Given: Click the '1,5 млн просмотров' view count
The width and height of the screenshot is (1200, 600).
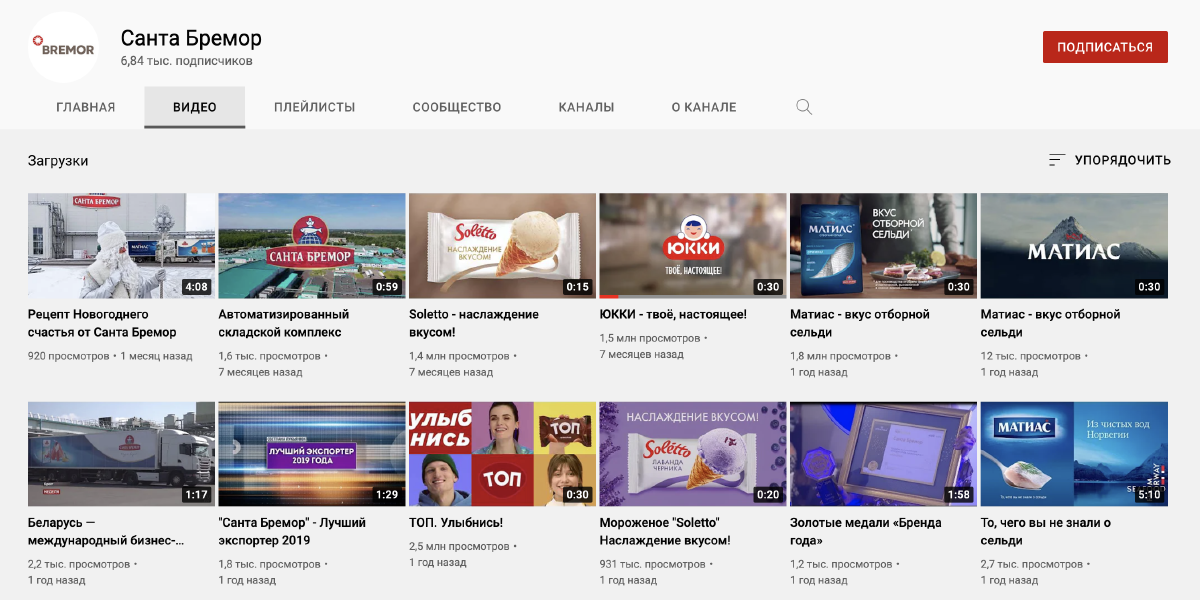Looking at the screenshot, I should coord(650,338).
